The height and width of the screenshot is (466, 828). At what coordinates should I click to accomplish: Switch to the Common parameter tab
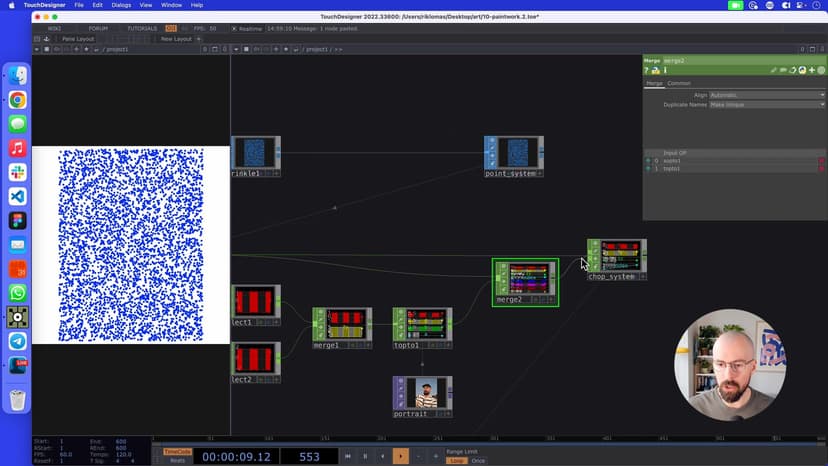679,83
